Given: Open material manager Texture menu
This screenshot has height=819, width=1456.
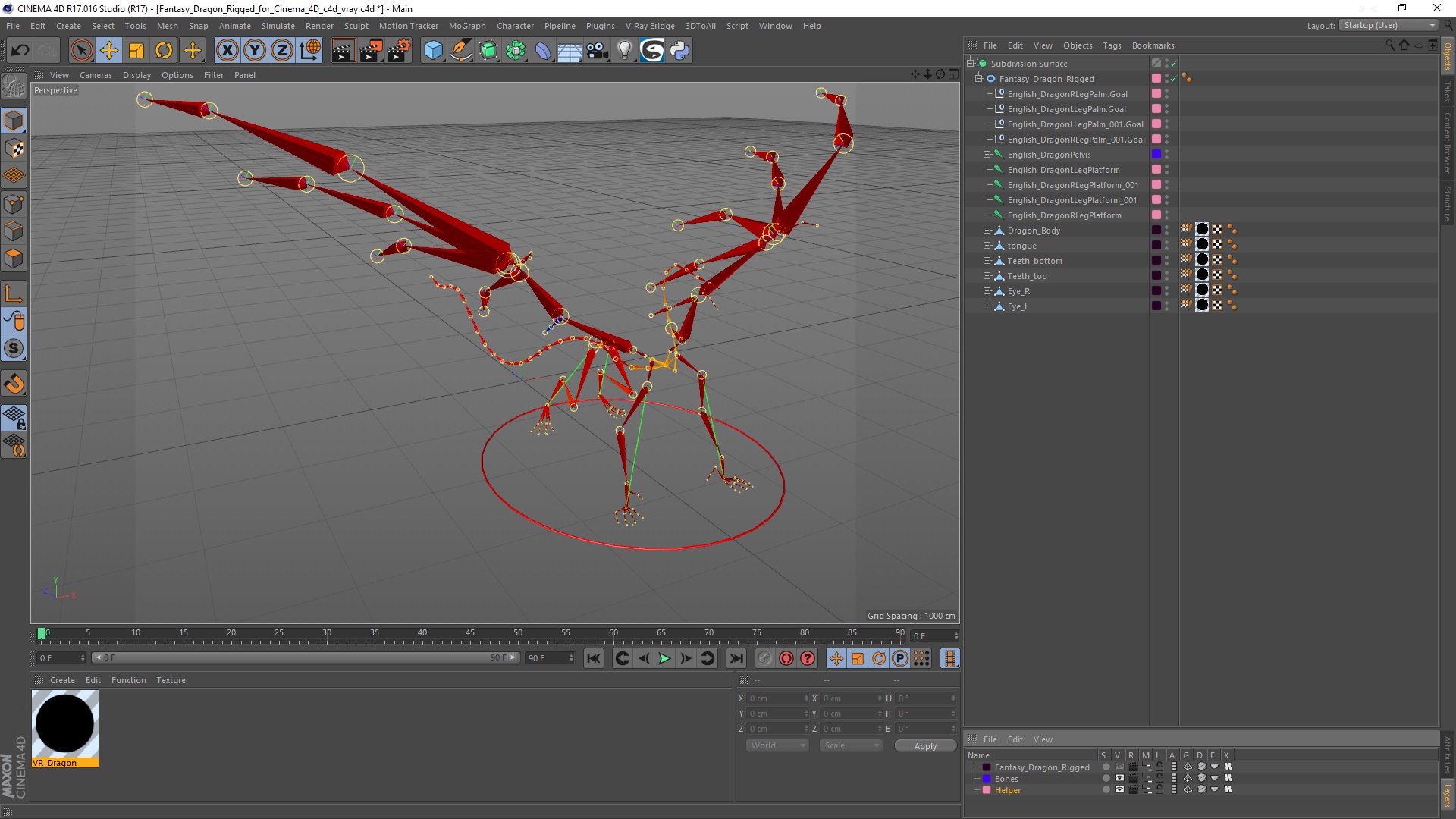Looking at the screenshot, I should (171, 680).
